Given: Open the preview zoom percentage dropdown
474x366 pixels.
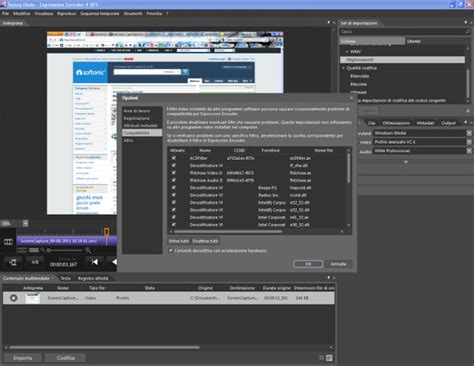Looking at the screenshot, I should 25,223.
